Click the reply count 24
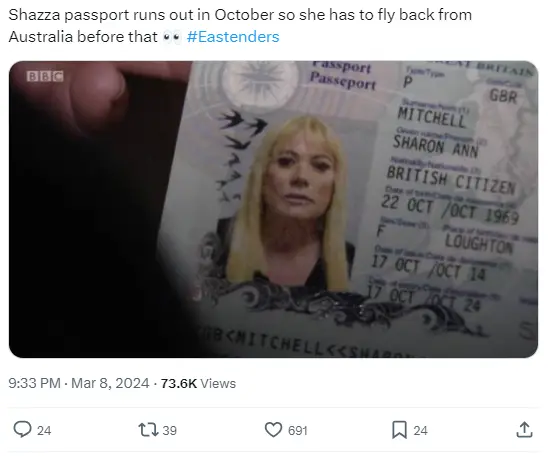Image resolution: width=552 pixels, height=456 pixels. click(x=44, y=431)
